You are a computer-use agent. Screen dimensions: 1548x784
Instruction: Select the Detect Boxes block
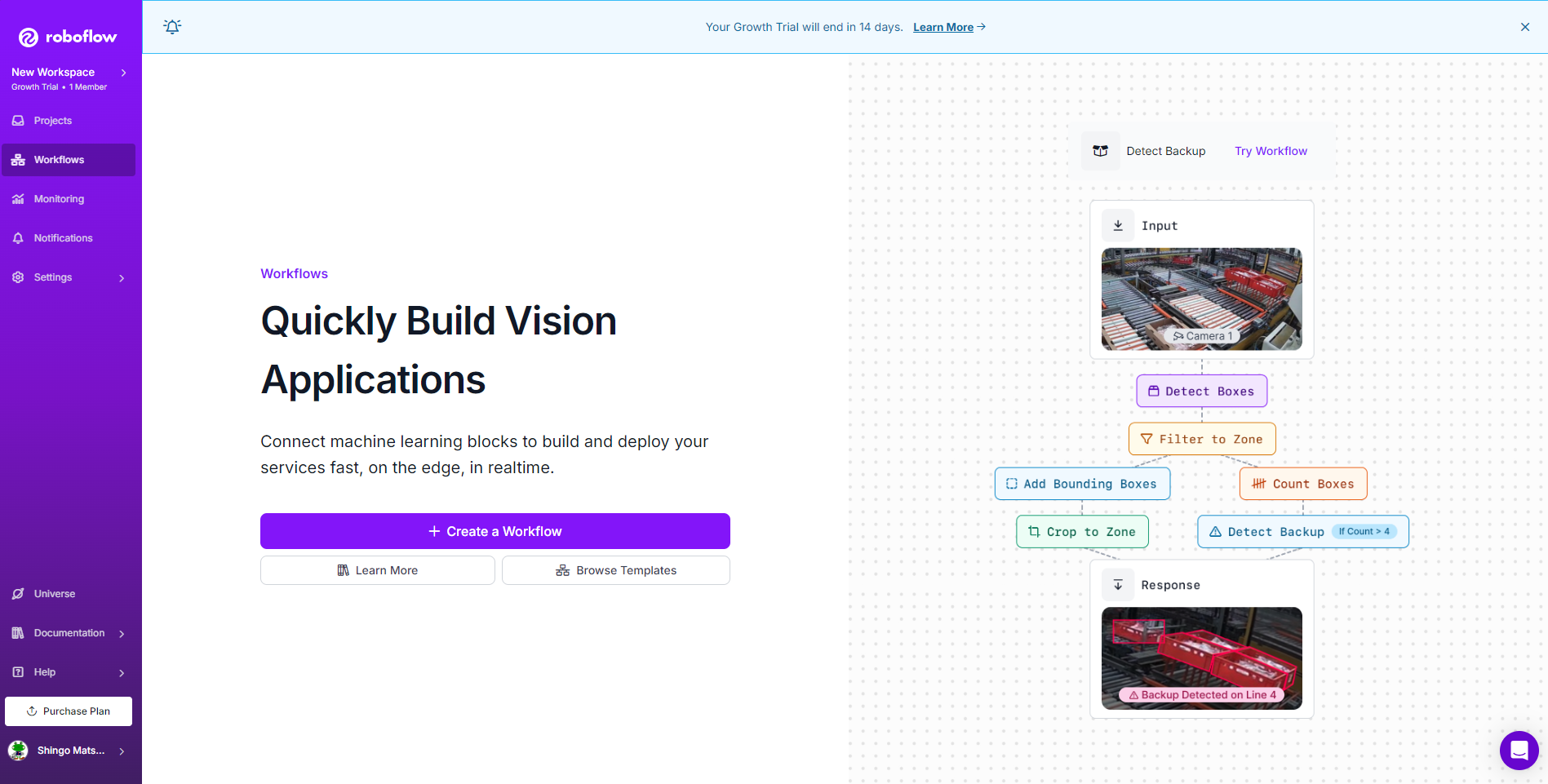pos(1202,392)
